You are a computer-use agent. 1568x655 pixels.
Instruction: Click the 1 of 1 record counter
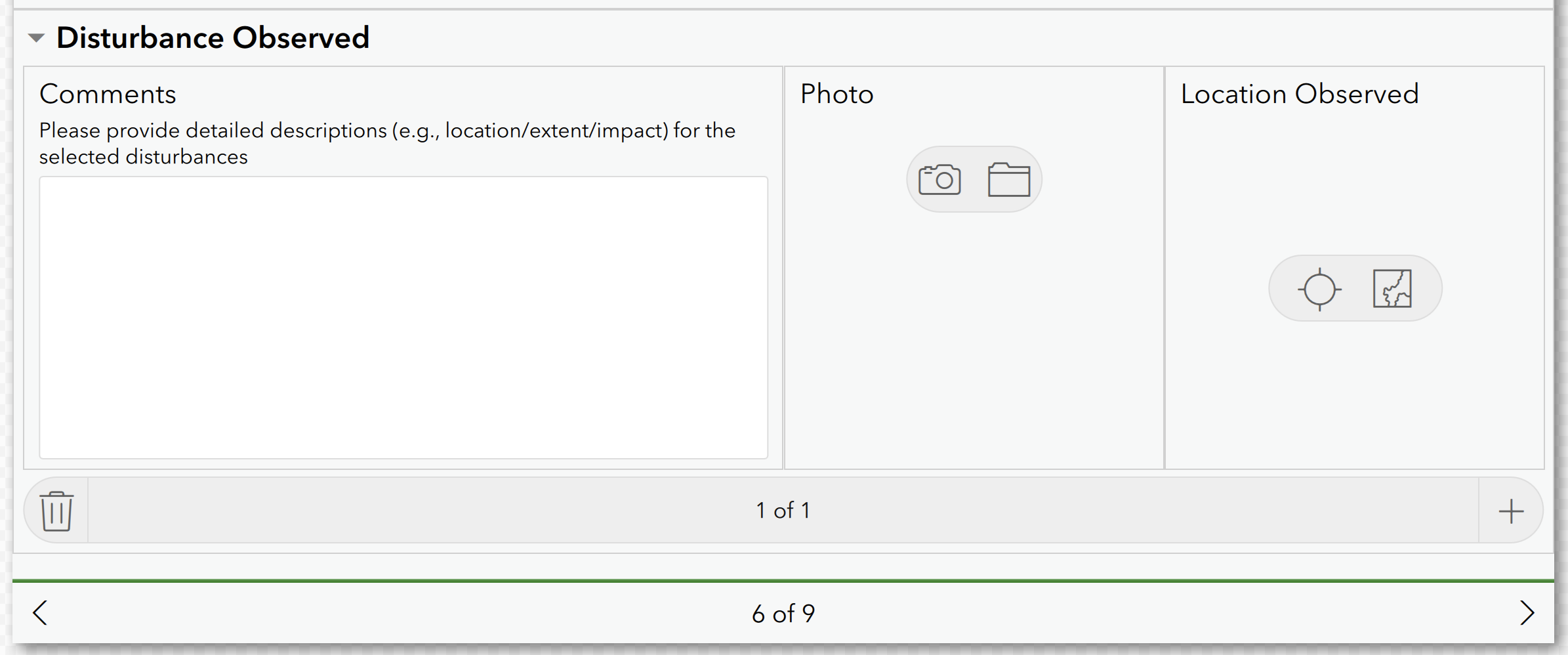pos(783,511)
